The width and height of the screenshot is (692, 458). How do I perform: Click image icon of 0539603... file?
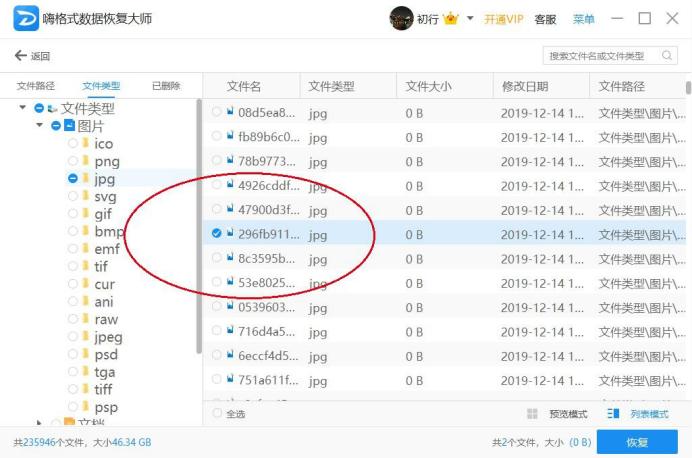pos(230,306)
